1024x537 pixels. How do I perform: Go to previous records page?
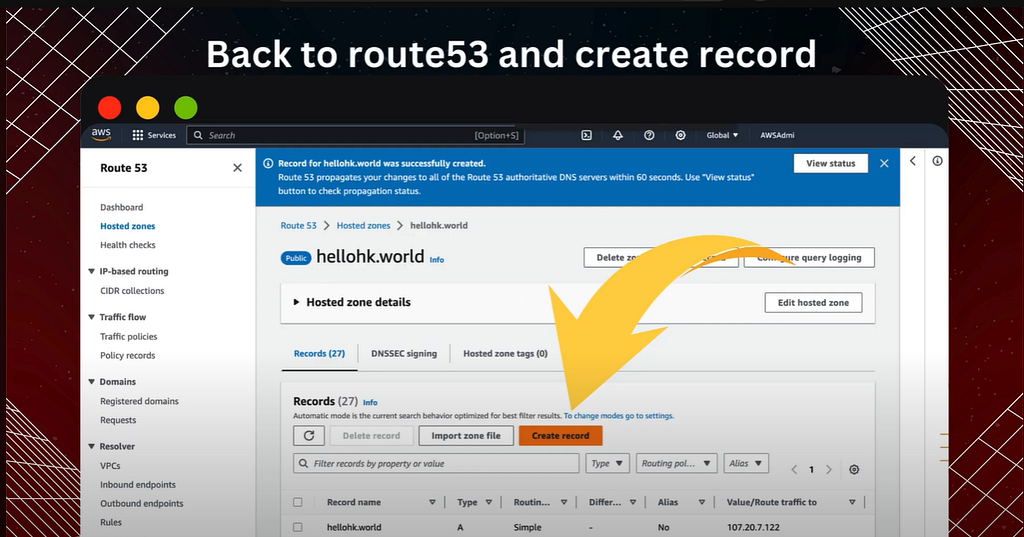[794, 470]
